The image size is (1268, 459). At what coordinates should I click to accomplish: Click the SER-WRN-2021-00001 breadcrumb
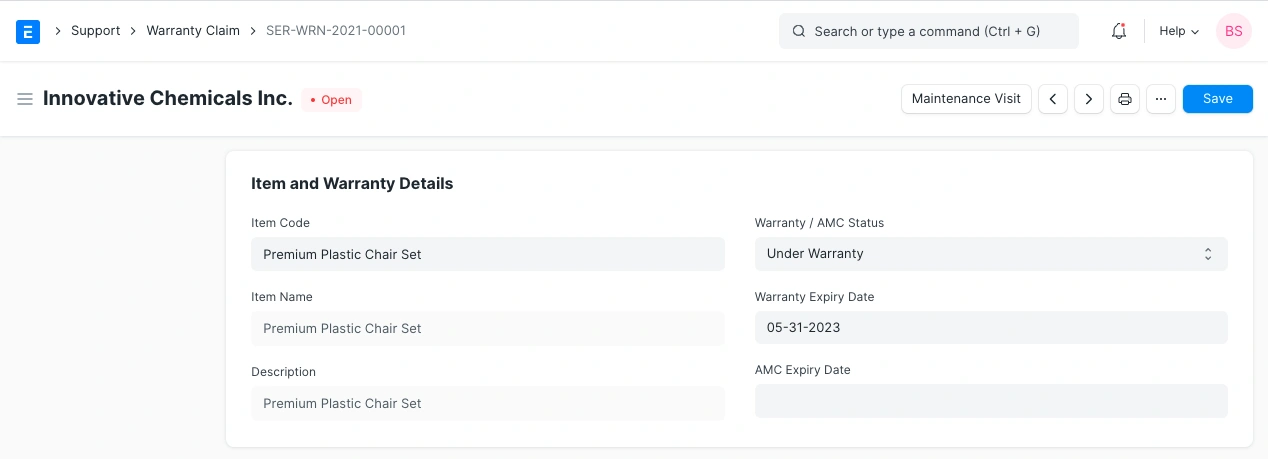point(336,31)
